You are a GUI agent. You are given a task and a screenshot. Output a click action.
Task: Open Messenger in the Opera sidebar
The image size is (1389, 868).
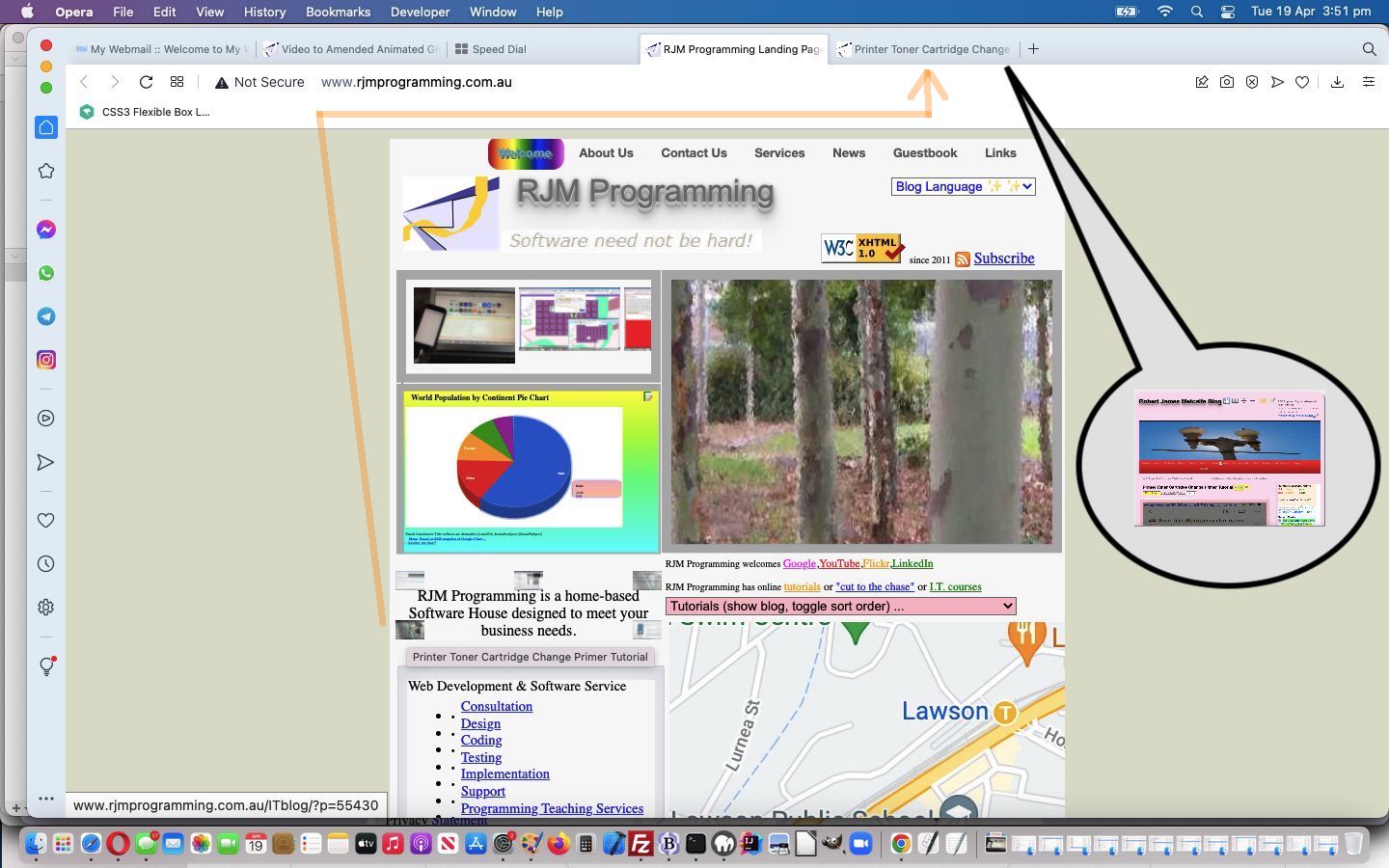coord(45,230)
